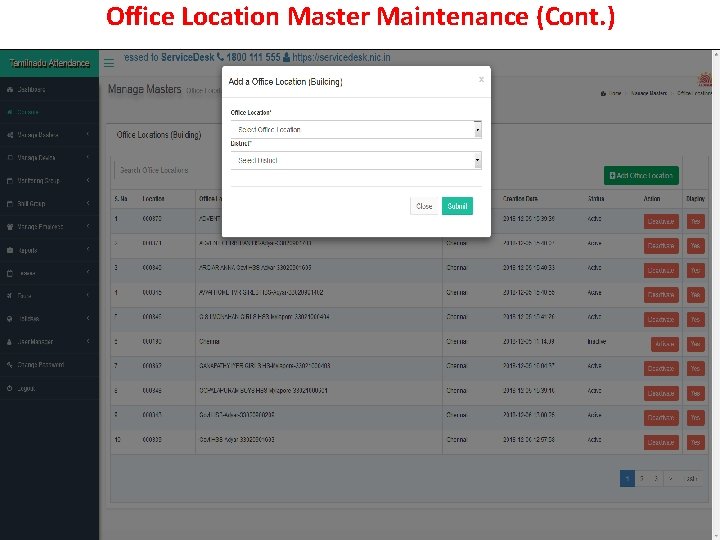Toggle Display Yes for row 1

click(x=696, y=221)
